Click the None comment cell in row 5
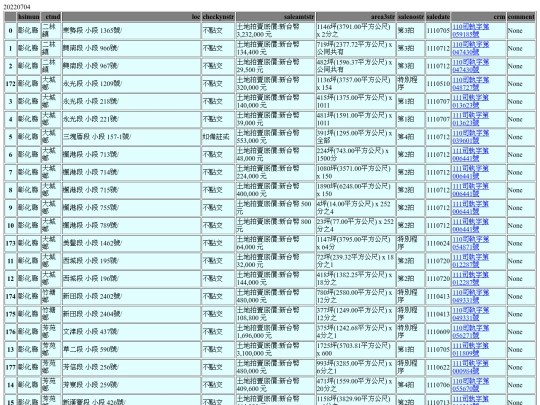The width and height of the screenshot is (540, 405). [x=521, y=137]
